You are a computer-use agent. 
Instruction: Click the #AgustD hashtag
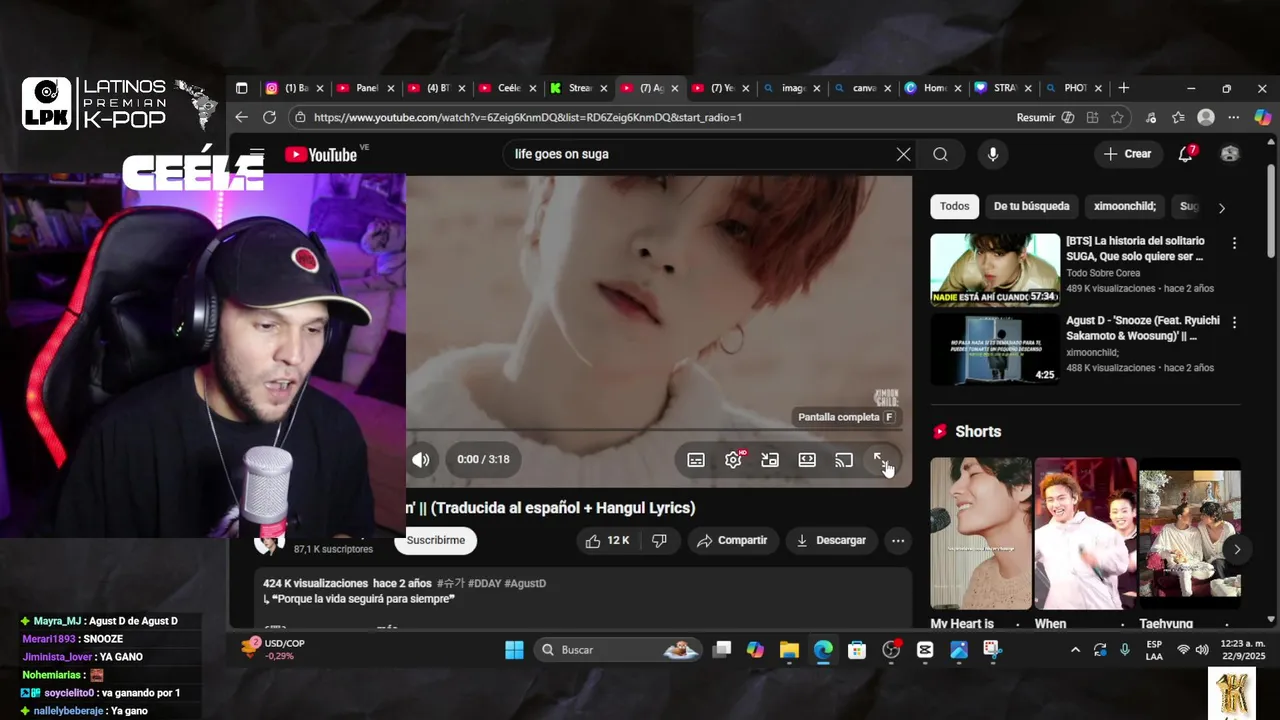point(525,584)
